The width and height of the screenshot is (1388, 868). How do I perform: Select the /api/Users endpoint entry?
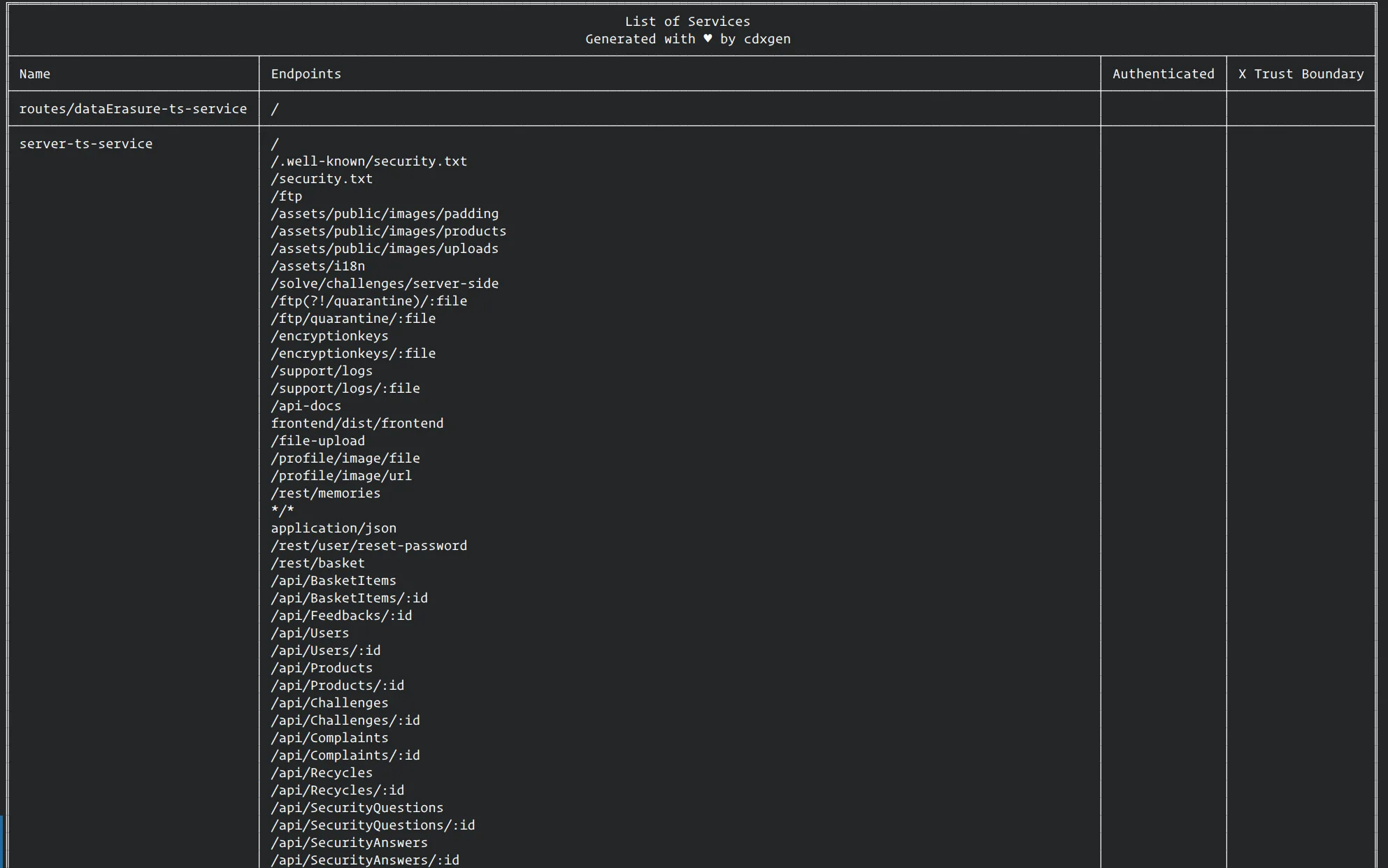click(x=310, y=632)
